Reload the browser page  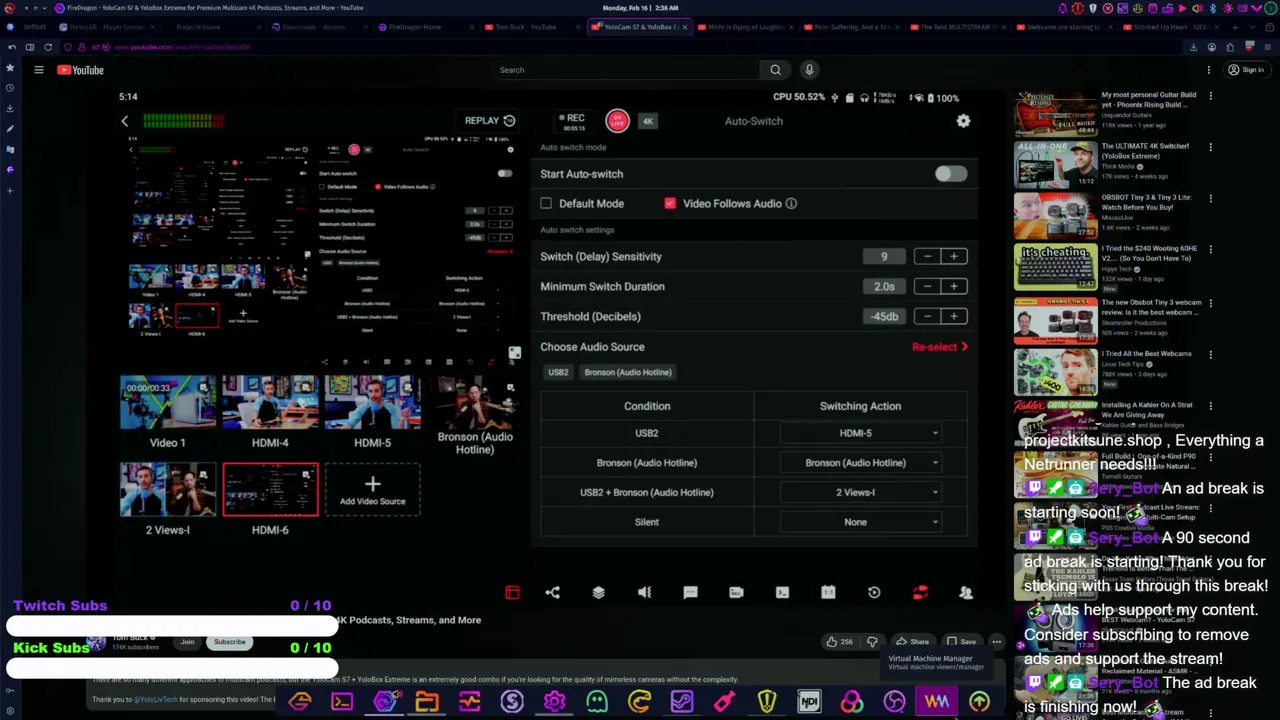click(48, 47)
